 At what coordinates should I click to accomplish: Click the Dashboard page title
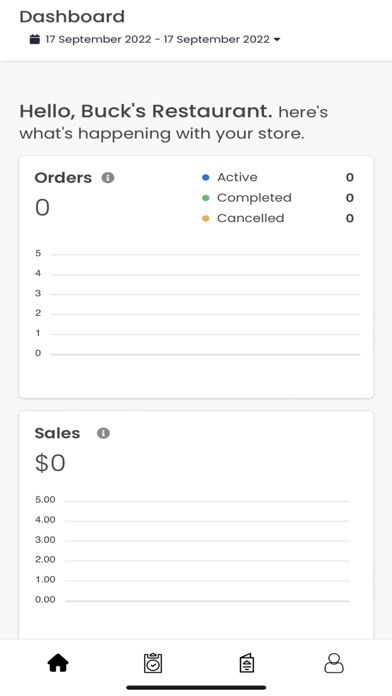coord(72,17)
